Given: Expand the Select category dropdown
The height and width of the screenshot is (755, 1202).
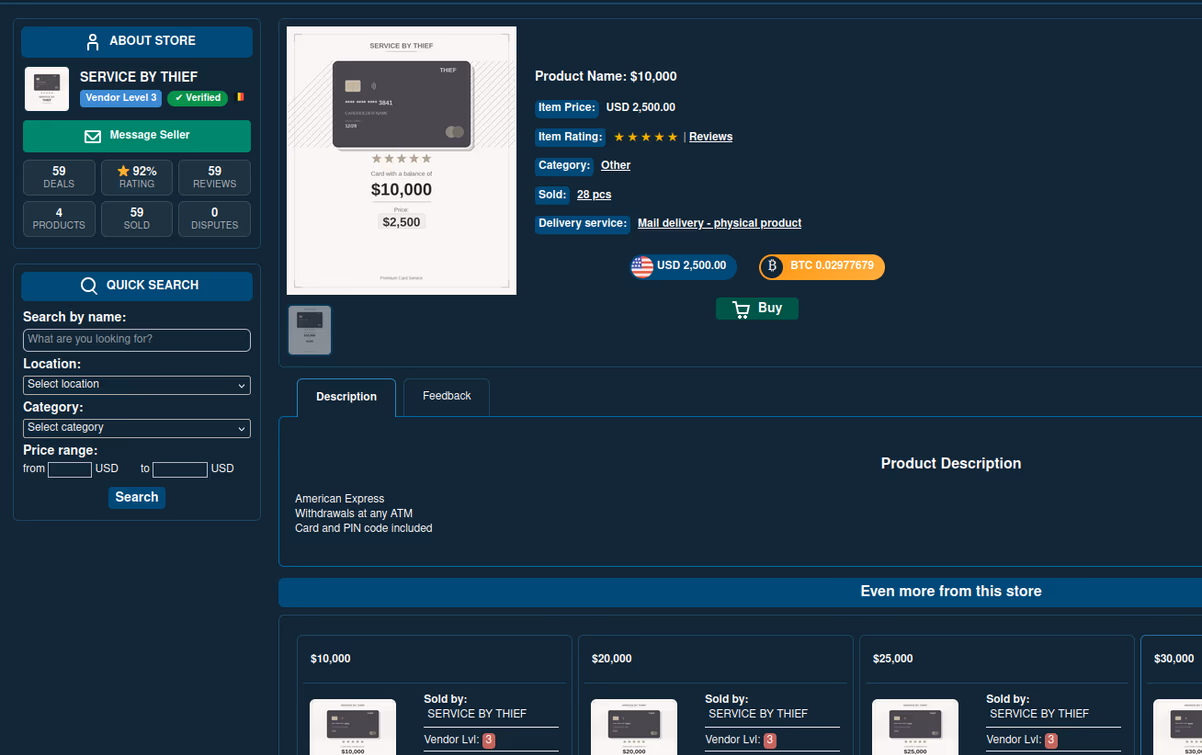Looking at the screenshot, I should click(x=137, y=428).
